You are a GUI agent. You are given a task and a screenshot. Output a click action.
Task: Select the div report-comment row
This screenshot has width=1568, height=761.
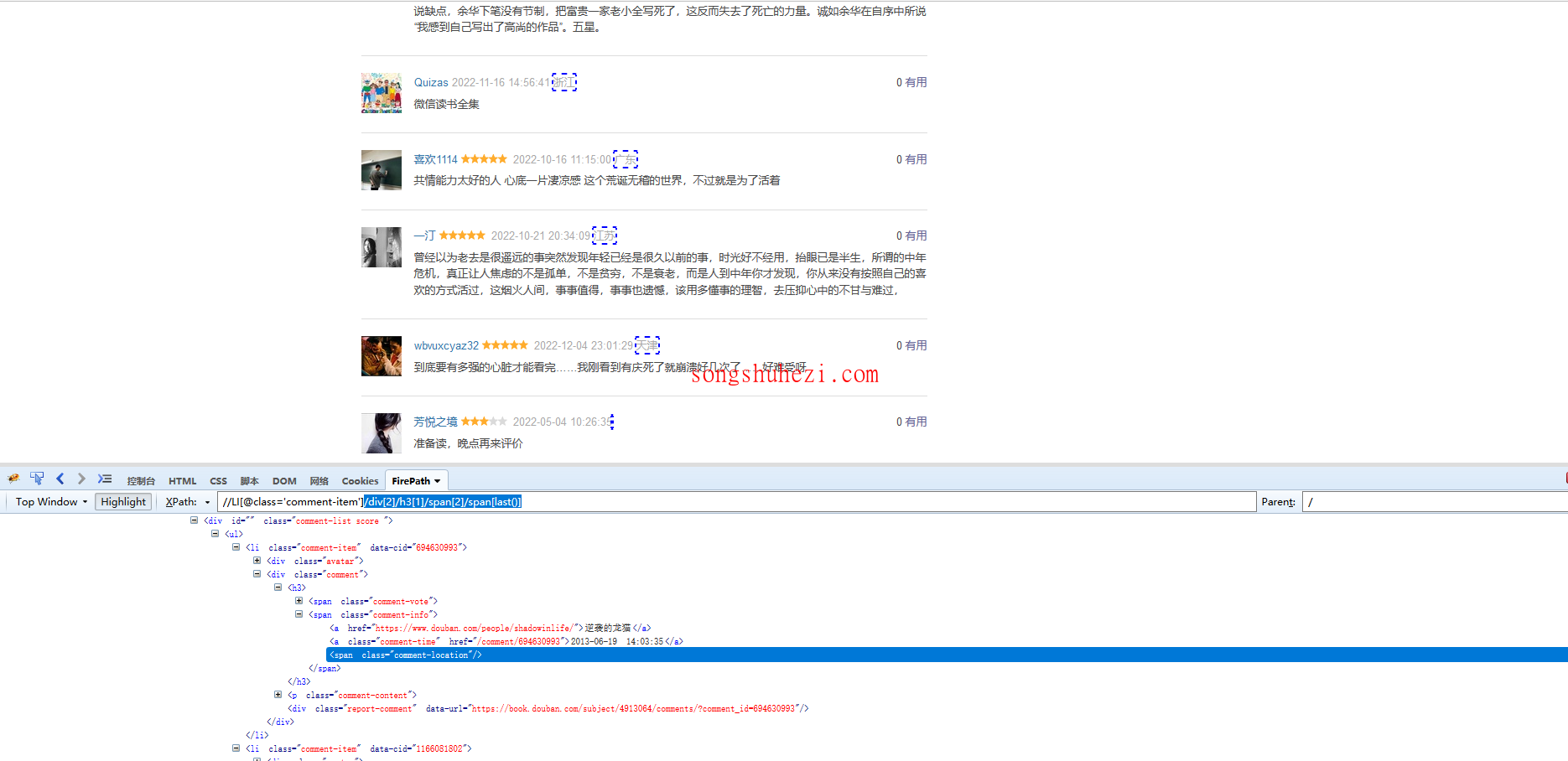tap(548, 708)
